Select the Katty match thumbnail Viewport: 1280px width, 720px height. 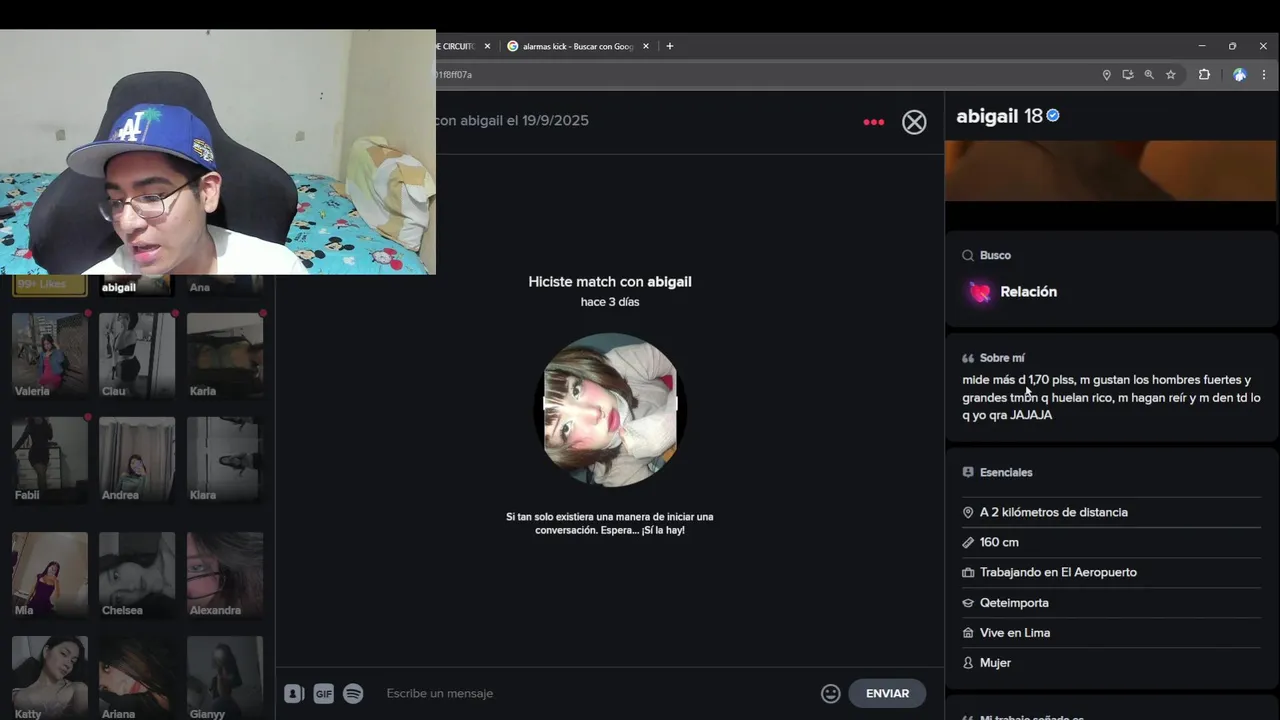click(x=49, y=678)
